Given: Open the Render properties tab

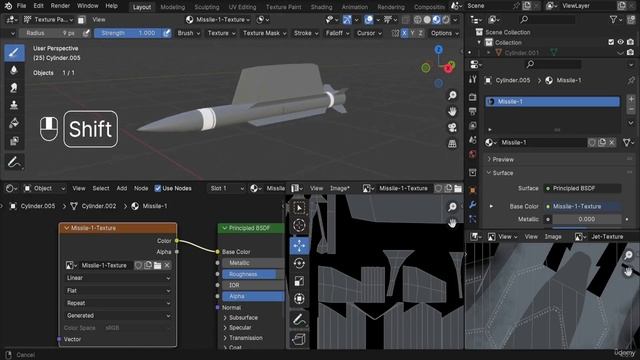Looking at the screenshot, I should [x=473, y=97].
